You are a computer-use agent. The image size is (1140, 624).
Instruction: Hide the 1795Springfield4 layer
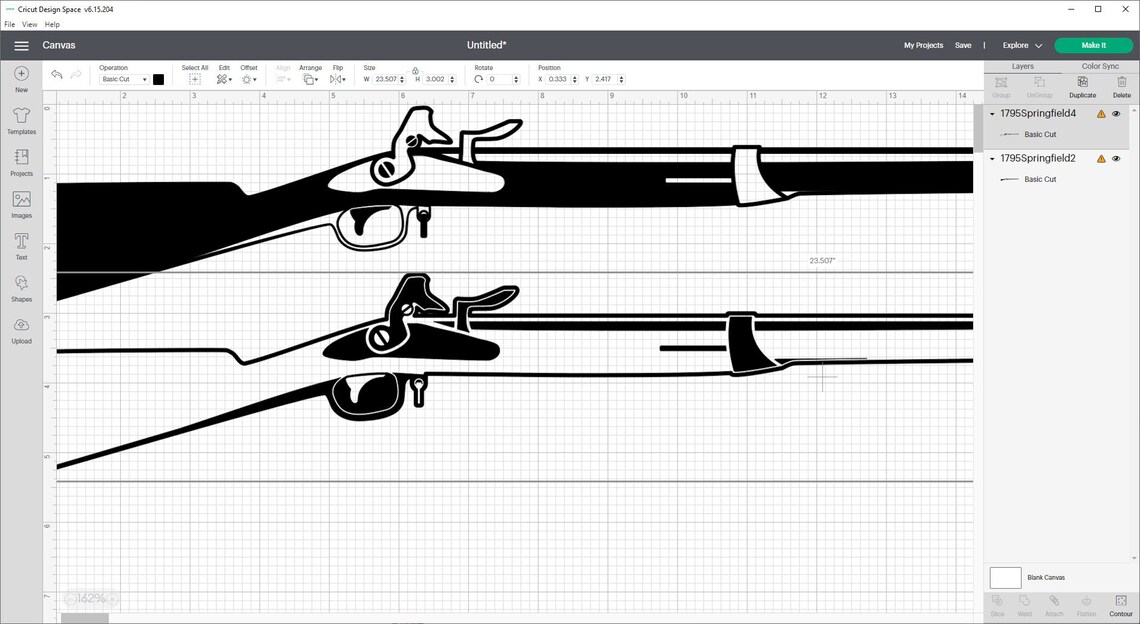(1117, 113)
